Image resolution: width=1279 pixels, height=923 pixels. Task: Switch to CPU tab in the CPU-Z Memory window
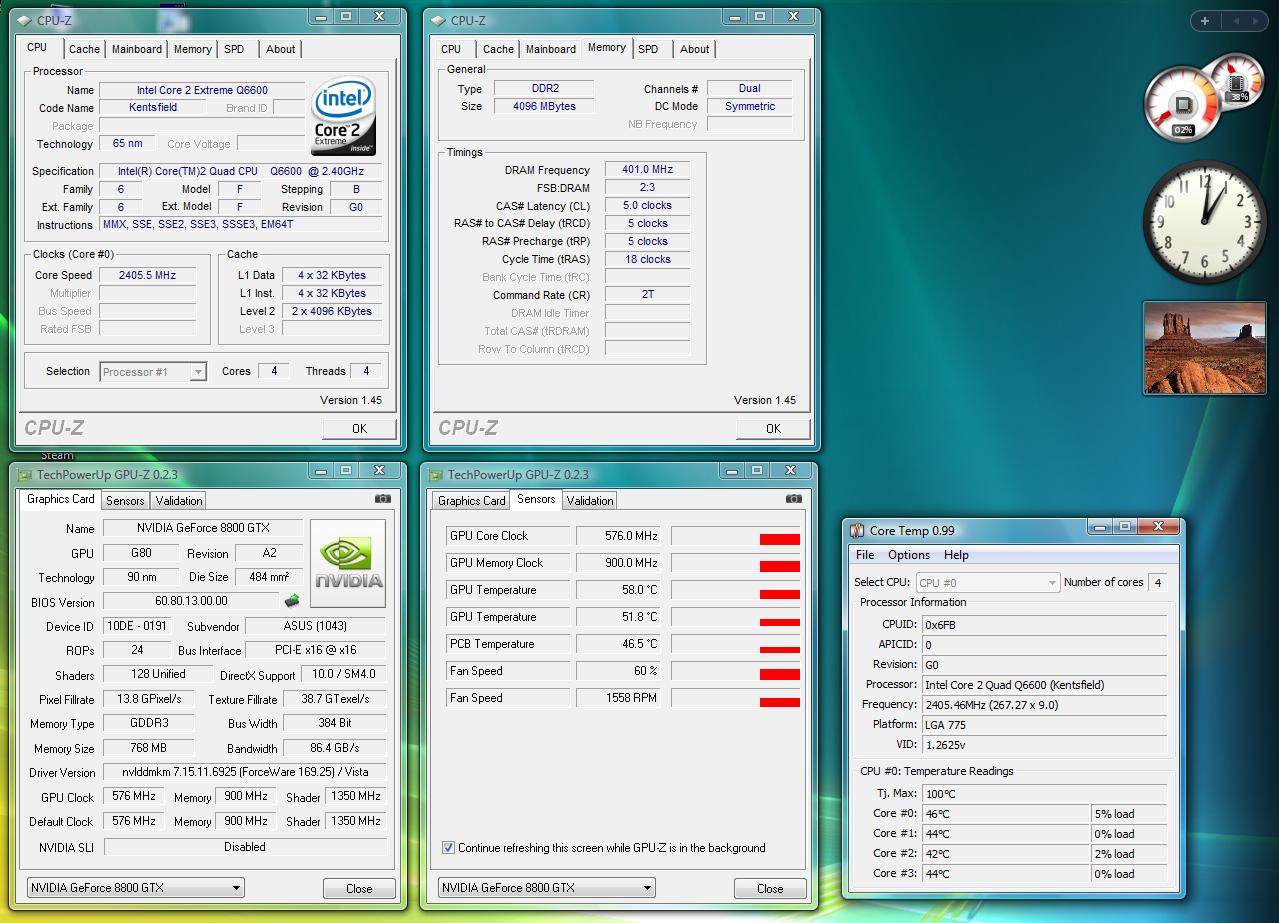(451, 49)
